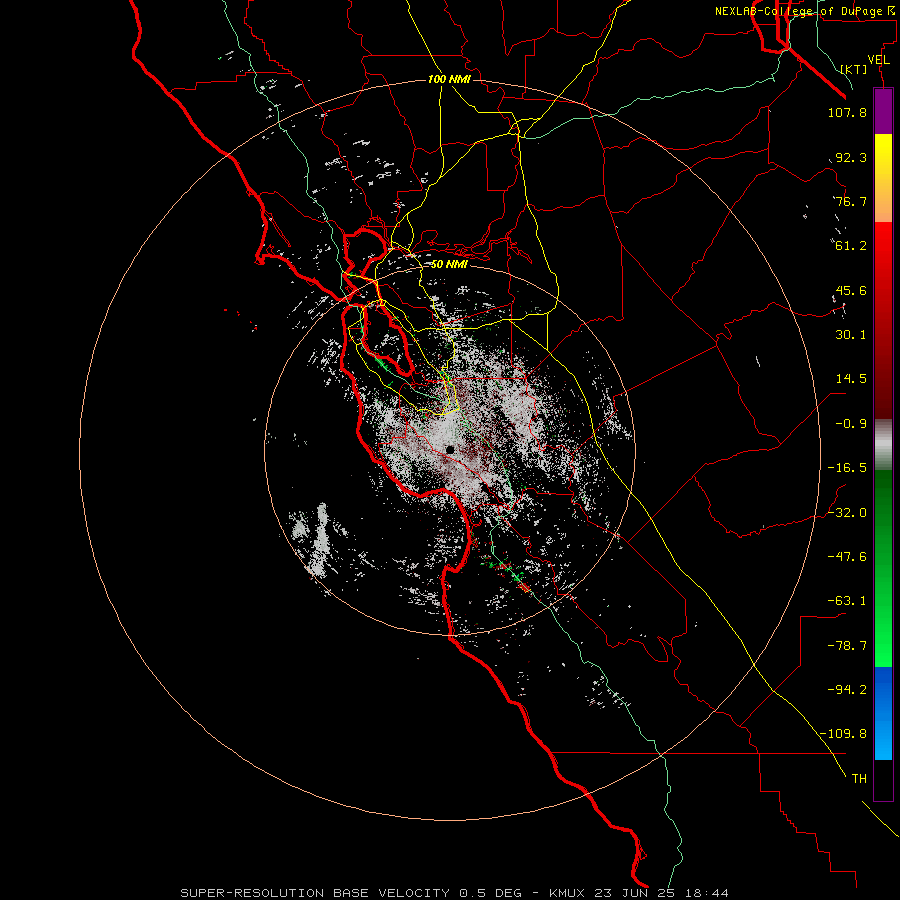Screen dimensions: 900x900
Task: Click the 'TH' threshold label
Action: (859, 779)
